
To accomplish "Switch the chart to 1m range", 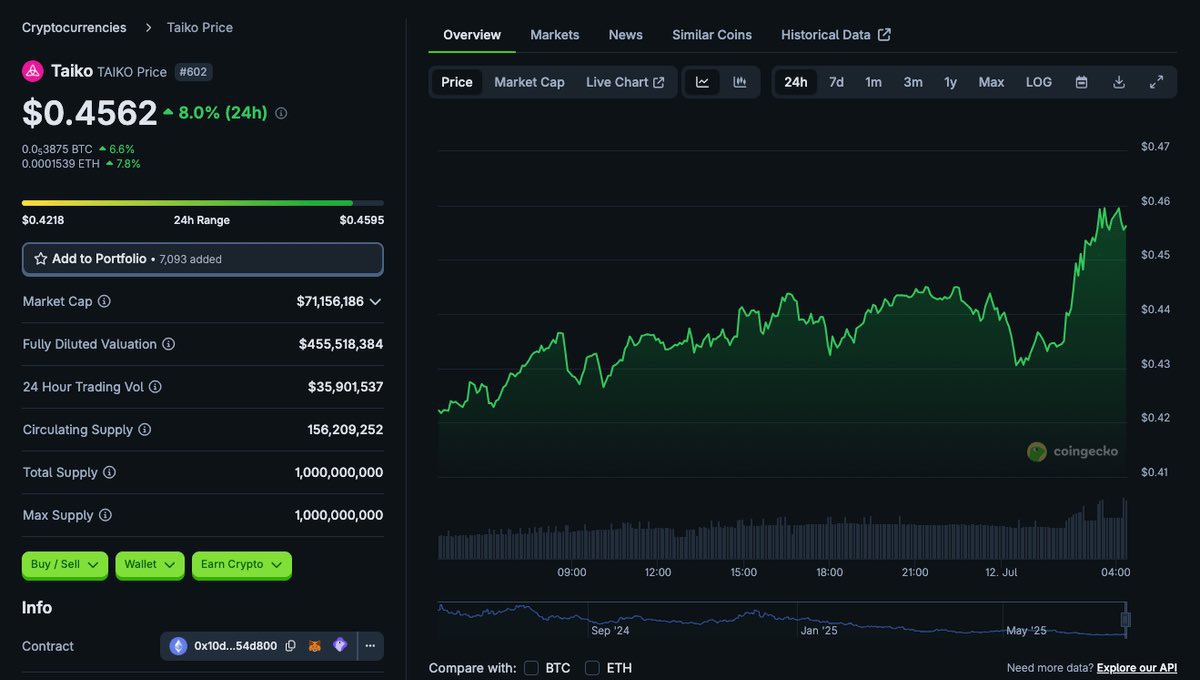I will point(874,82).
